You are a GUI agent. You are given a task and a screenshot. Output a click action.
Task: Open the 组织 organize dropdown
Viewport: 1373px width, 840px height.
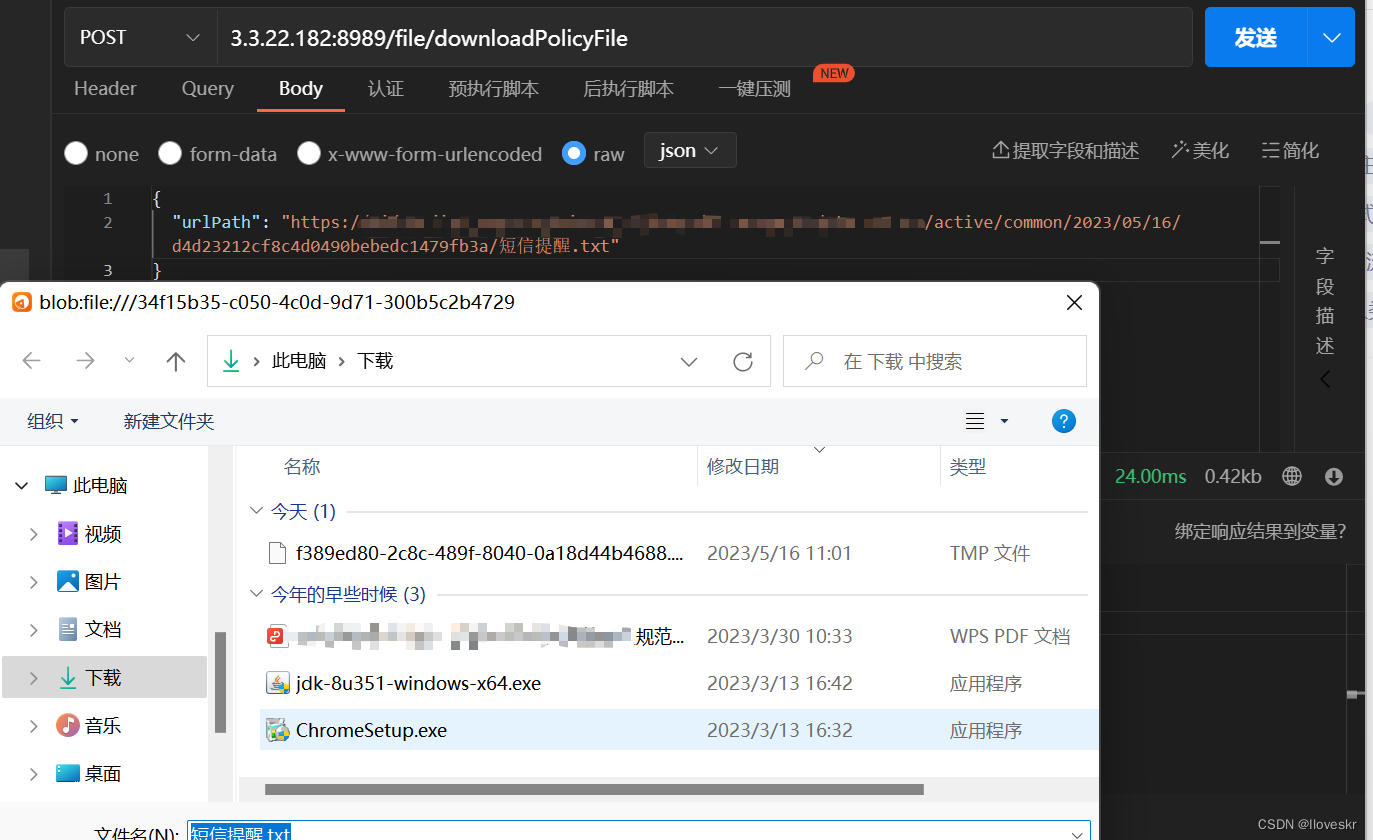[x=53, y=421]
